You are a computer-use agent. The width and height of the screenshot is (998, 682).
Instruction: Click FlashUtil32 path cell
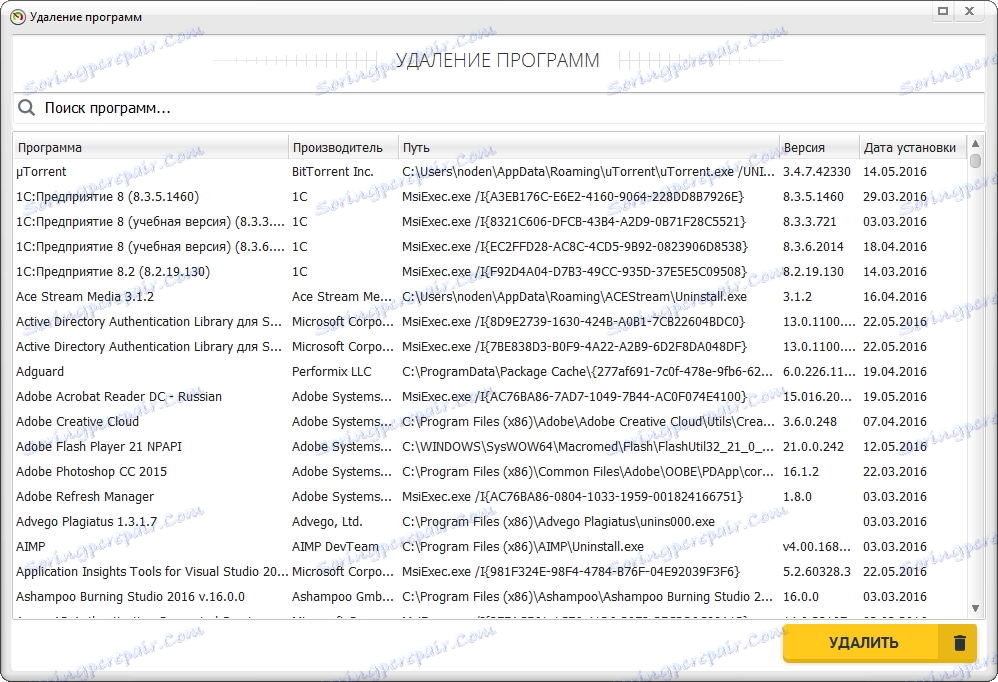pos(588,447)
